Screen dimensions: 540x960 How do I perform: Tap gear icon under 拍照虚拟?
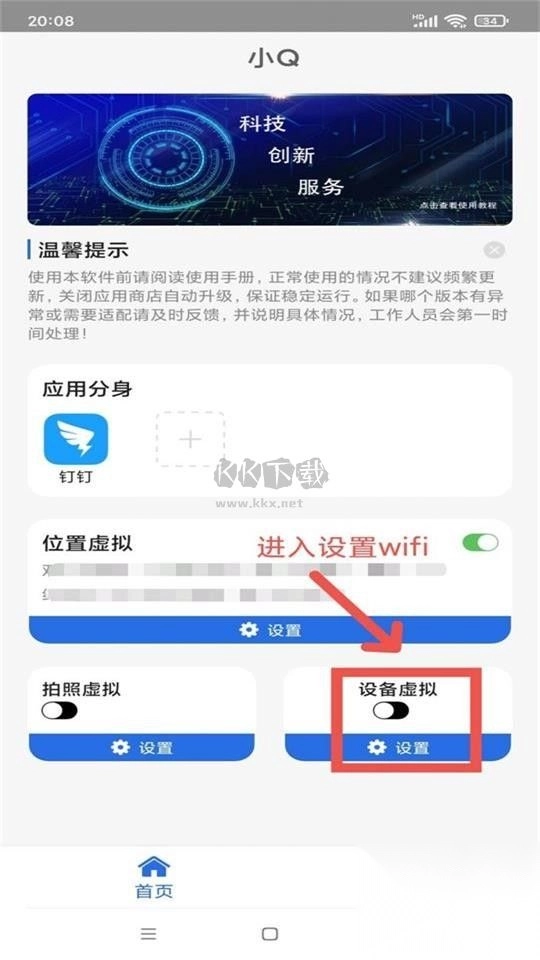[x=120, y=747]
